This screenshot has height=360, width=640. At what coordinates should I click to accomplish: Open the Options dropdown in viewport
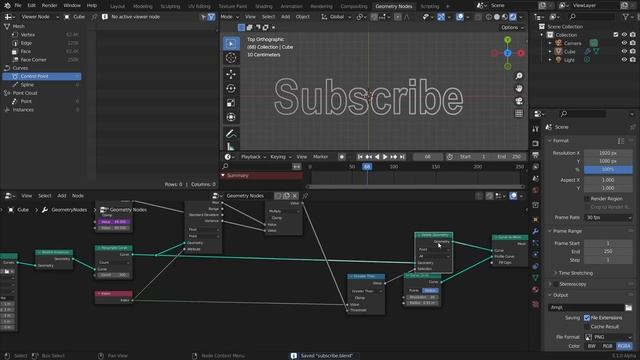point(512,27)
